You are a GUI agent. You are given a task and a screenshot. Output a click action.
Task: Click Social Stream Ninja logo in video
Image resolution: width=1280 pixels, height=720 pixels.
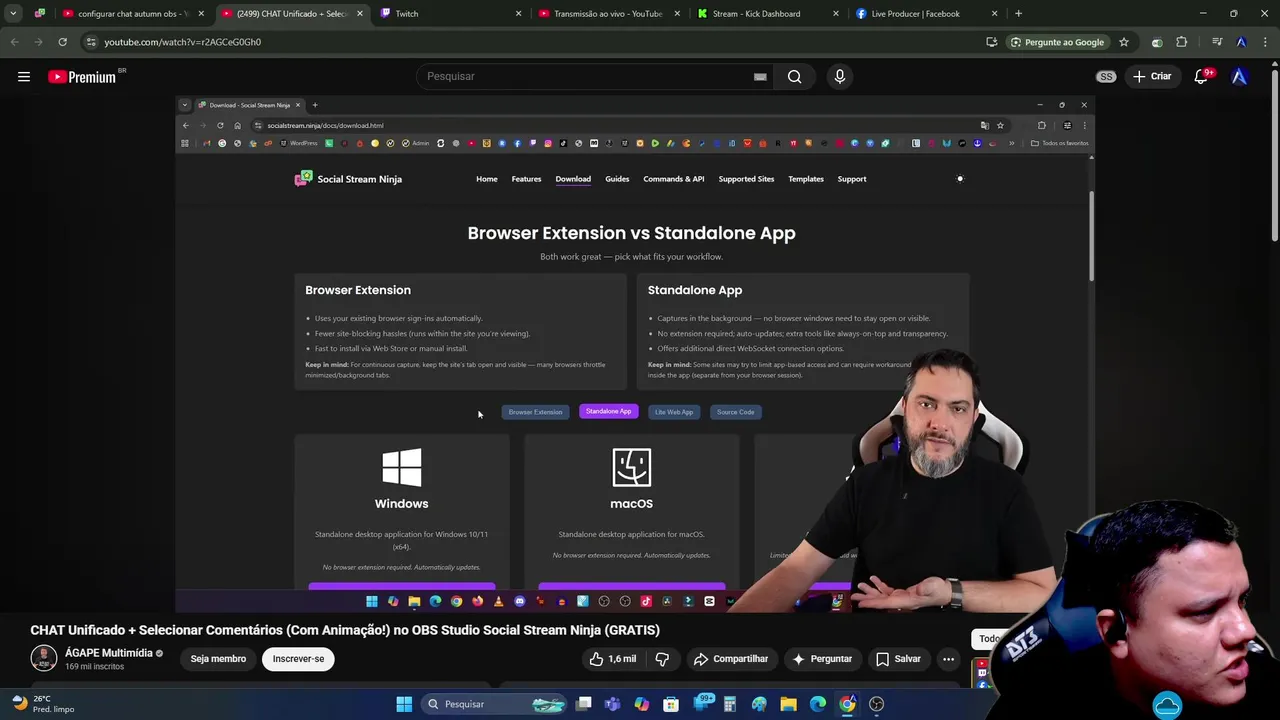348,179
